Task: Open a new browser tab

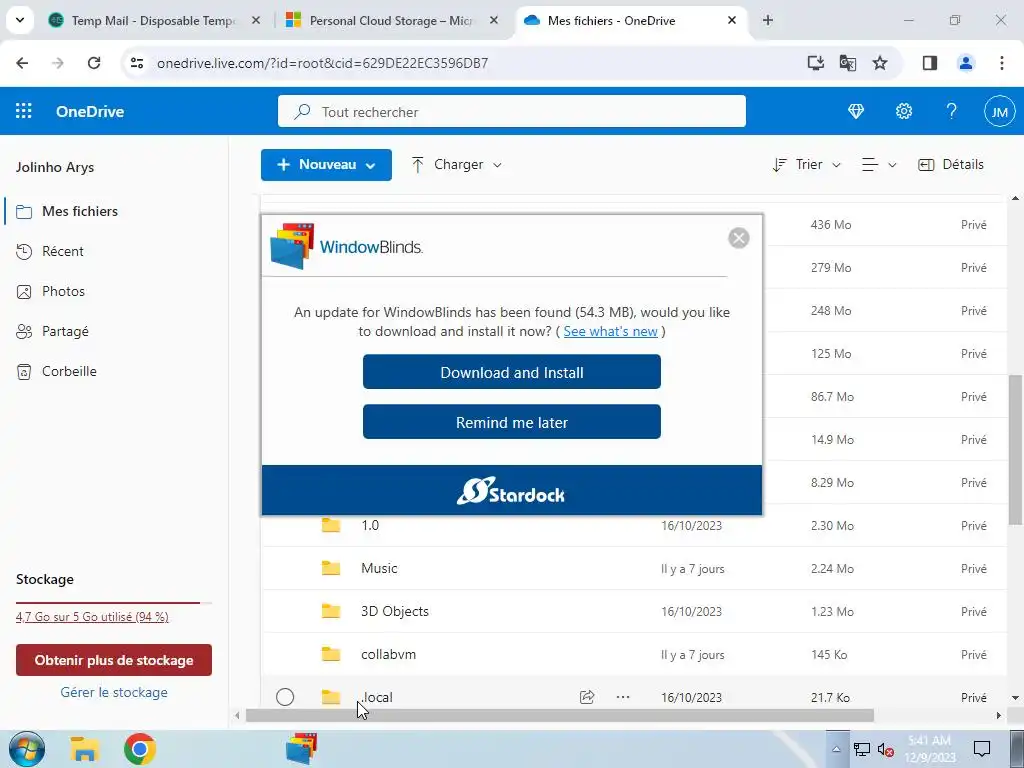Action: 768,20
